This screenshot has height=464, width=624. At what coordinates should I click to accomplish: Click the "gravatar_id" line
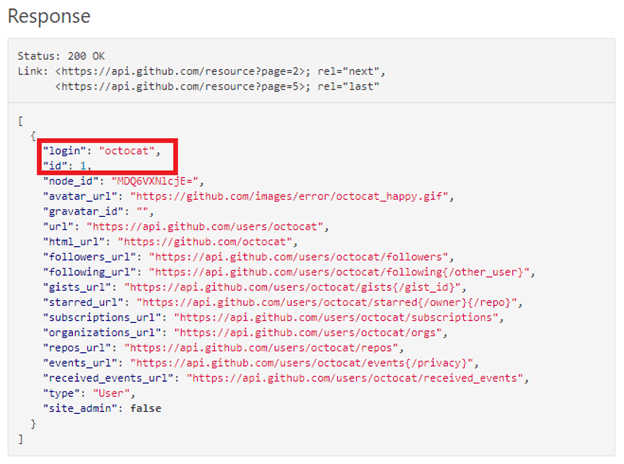click(98, 212)
